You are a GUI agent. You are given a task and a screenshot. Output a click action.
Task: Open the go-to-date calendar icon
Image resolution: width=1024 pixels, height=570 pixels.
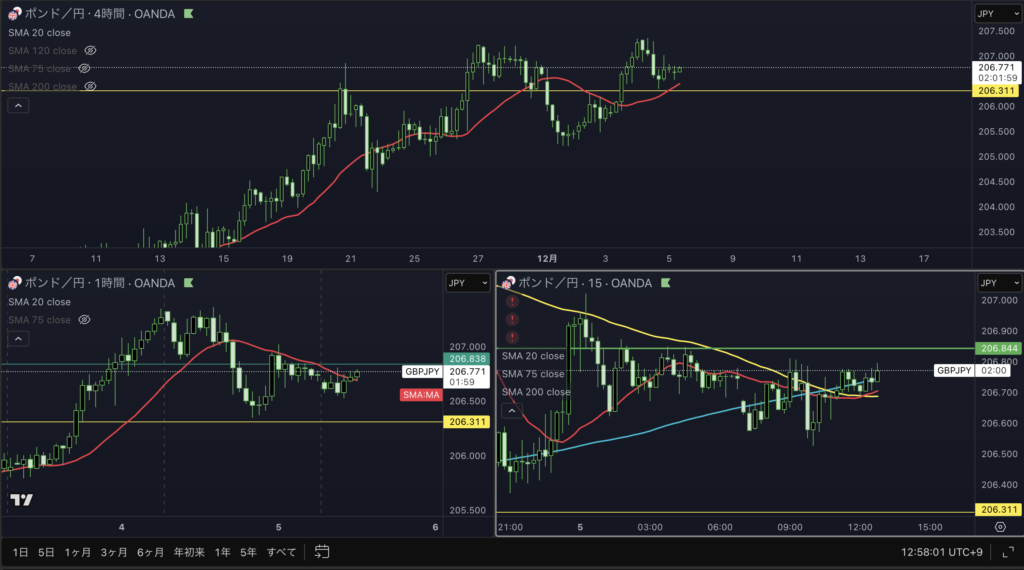pos(322,551)
